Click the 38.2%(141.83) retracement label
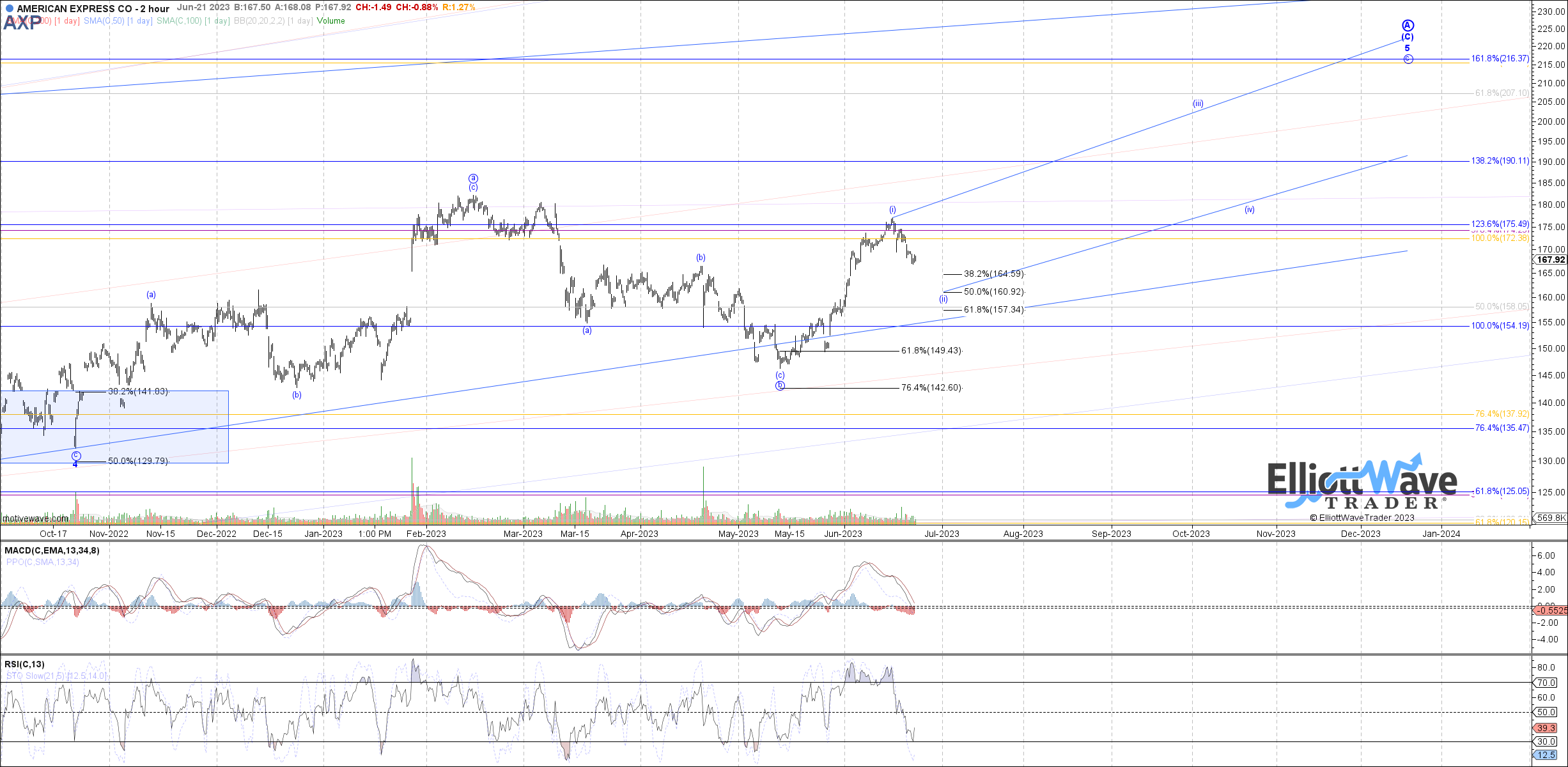 [138, 391]
